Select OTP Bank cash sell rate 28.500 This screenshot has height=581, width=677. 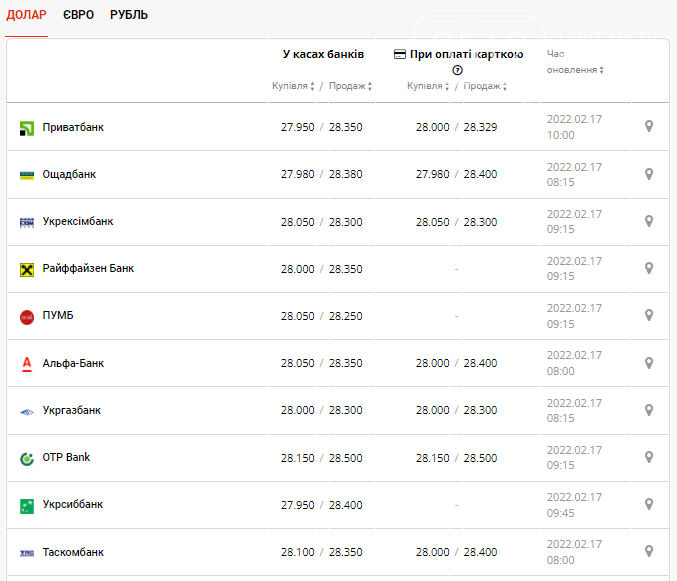tap(345, 458)
